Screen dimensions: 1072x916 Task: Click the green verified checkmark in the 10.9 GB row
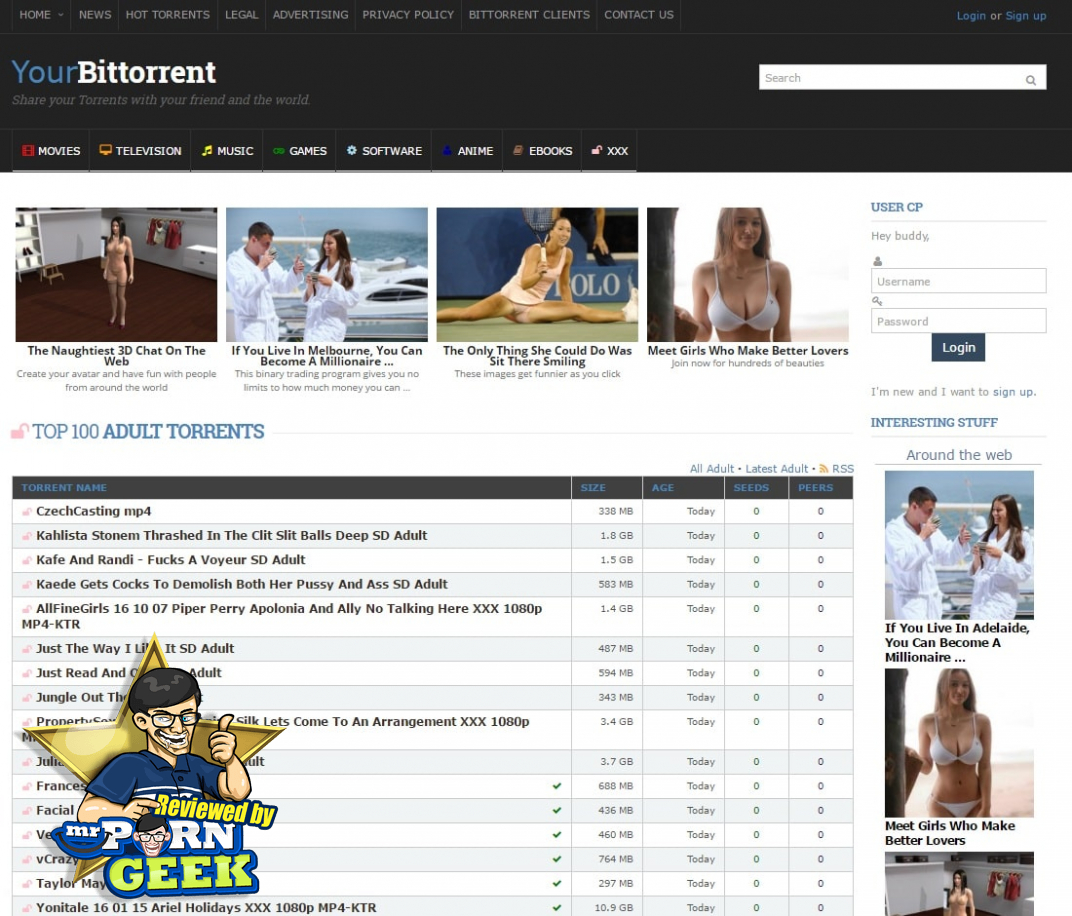coord(557,908)
